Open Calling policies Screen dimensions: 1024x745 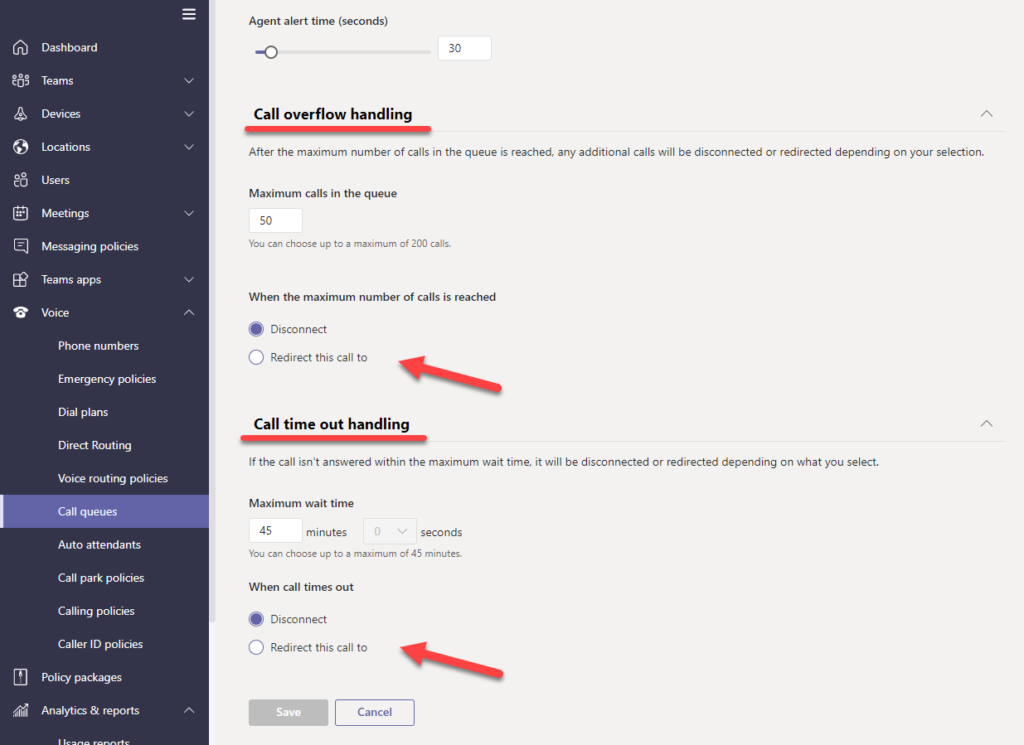96,611
